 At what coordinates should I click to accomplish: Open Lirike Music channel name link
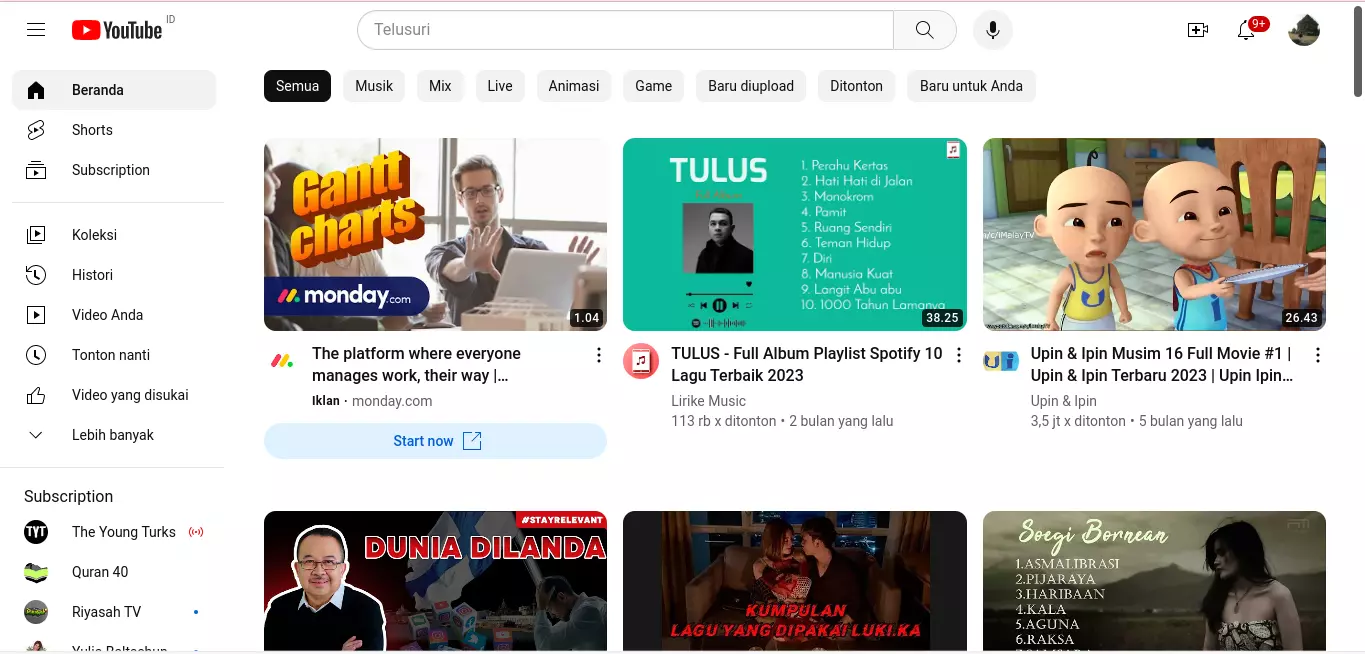click(x=708, y=401)
